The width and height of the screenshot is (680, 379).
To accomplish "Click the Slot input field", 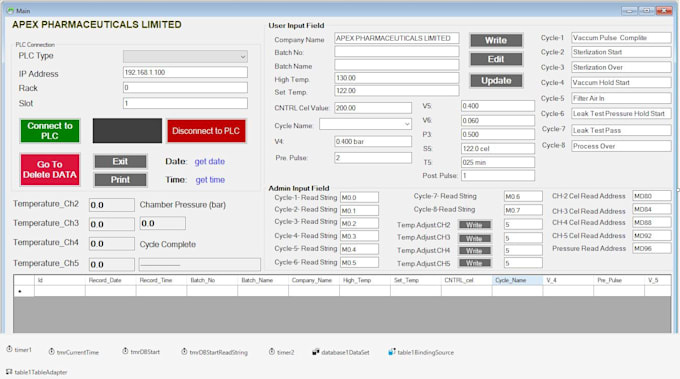I will [185, 103].
